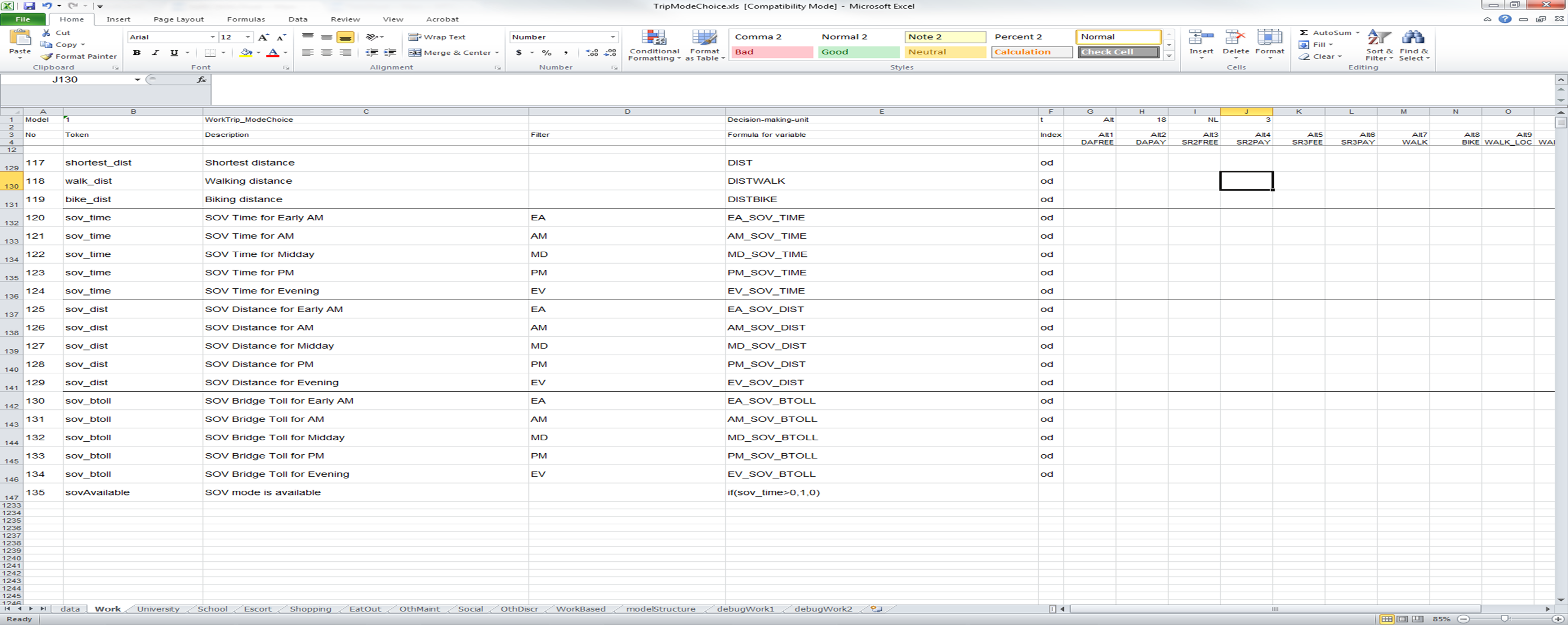Open the modelStructure sheet tab
Image resolution: width=1568 pixels, height=625 pixels.
pyautogui.click(x=660, y=609)
